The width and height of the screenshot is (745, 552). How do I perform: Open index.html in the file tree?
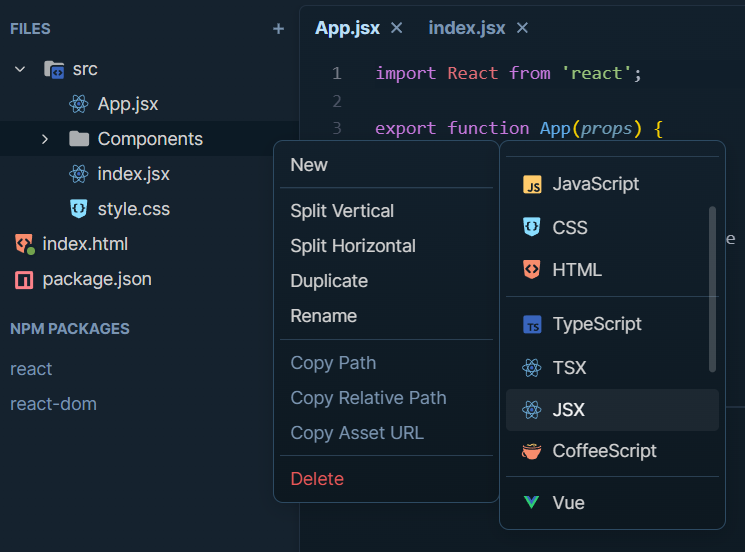pyautogui.click(x=85, y=244)
